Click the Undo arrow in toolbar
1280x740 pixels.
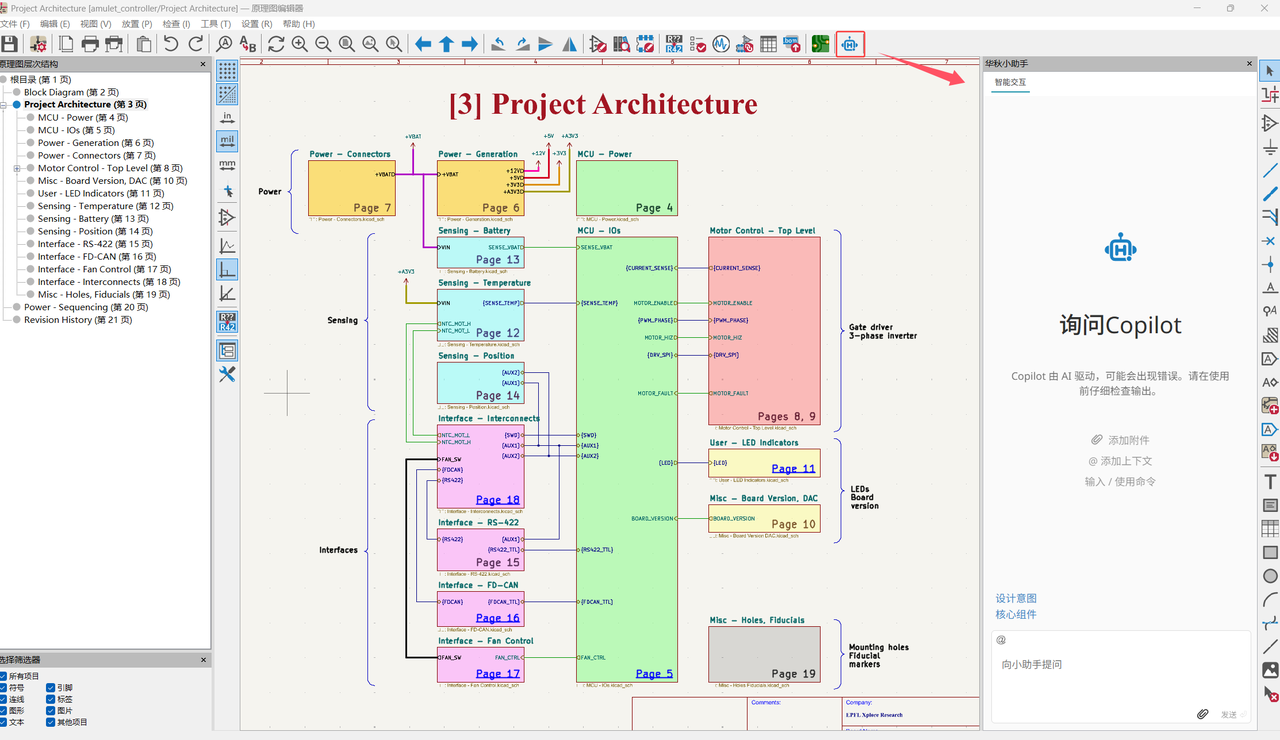pos(171,44)
